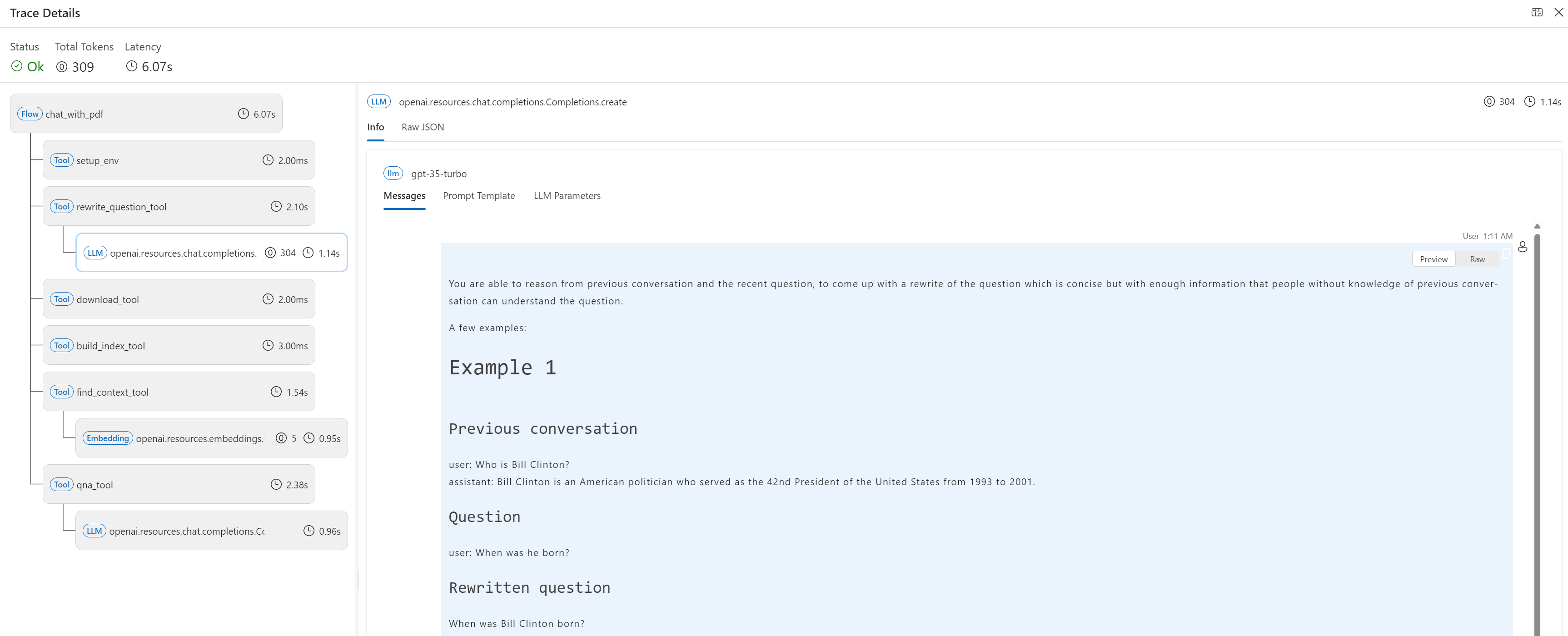Click the Flow badge on chat_with_pdf
Viewport: 1568px width, 636px height.
tap(29, 114)
